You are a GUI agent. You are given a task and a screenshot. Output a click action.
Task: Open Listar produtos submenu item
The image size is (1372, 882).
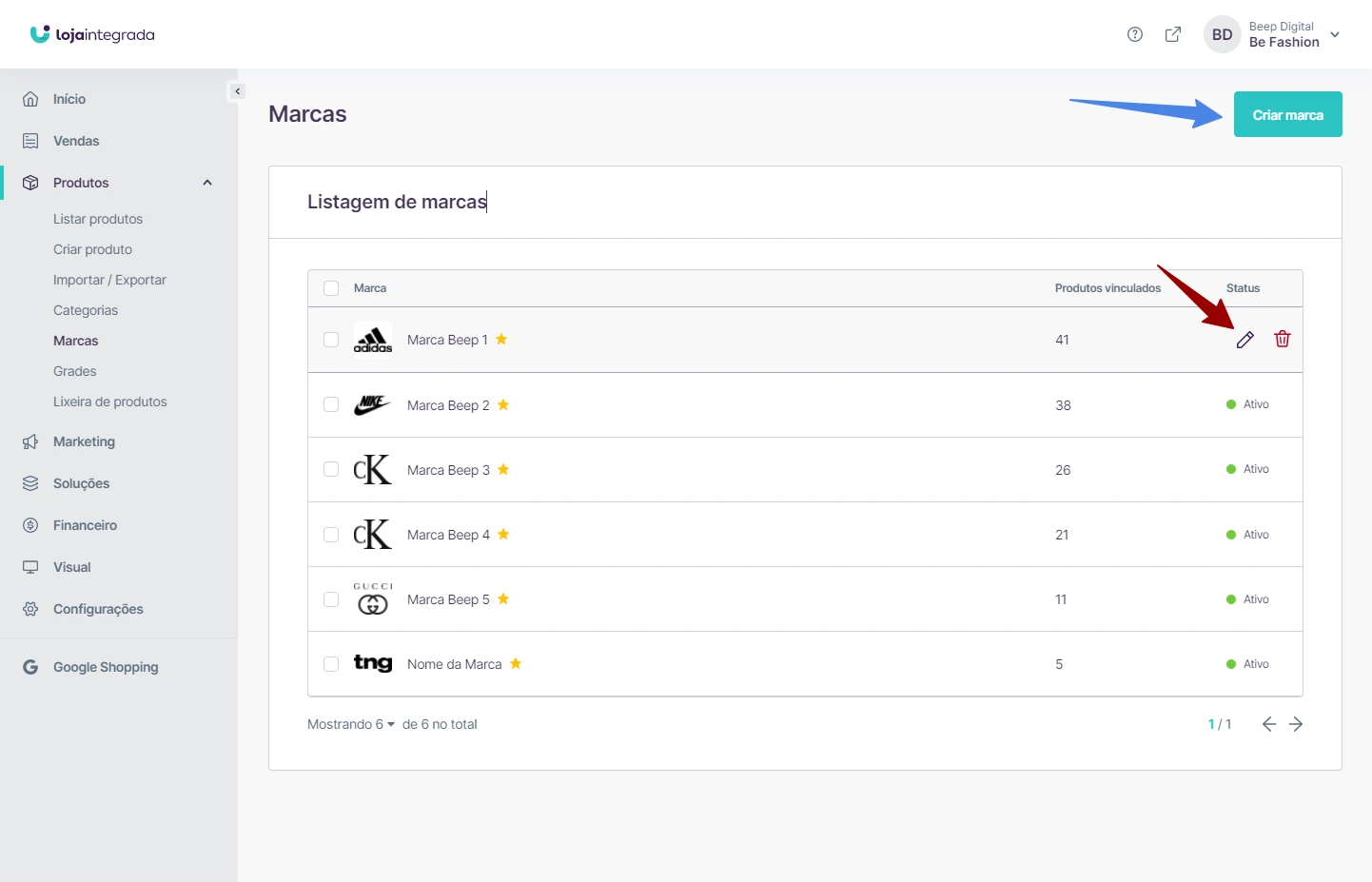(x=98, y=219)
